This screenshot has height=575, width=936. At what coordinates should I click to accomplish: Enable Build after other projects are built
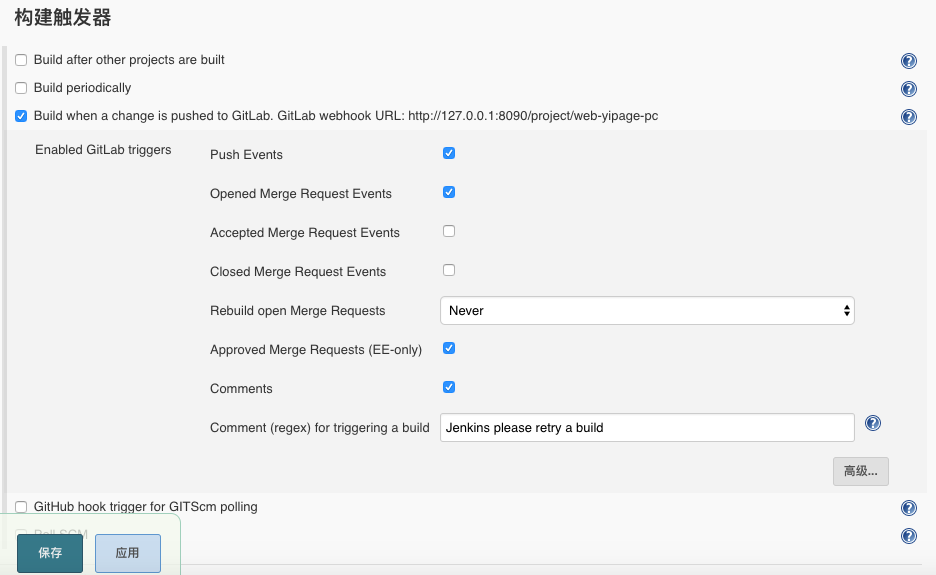21,60
